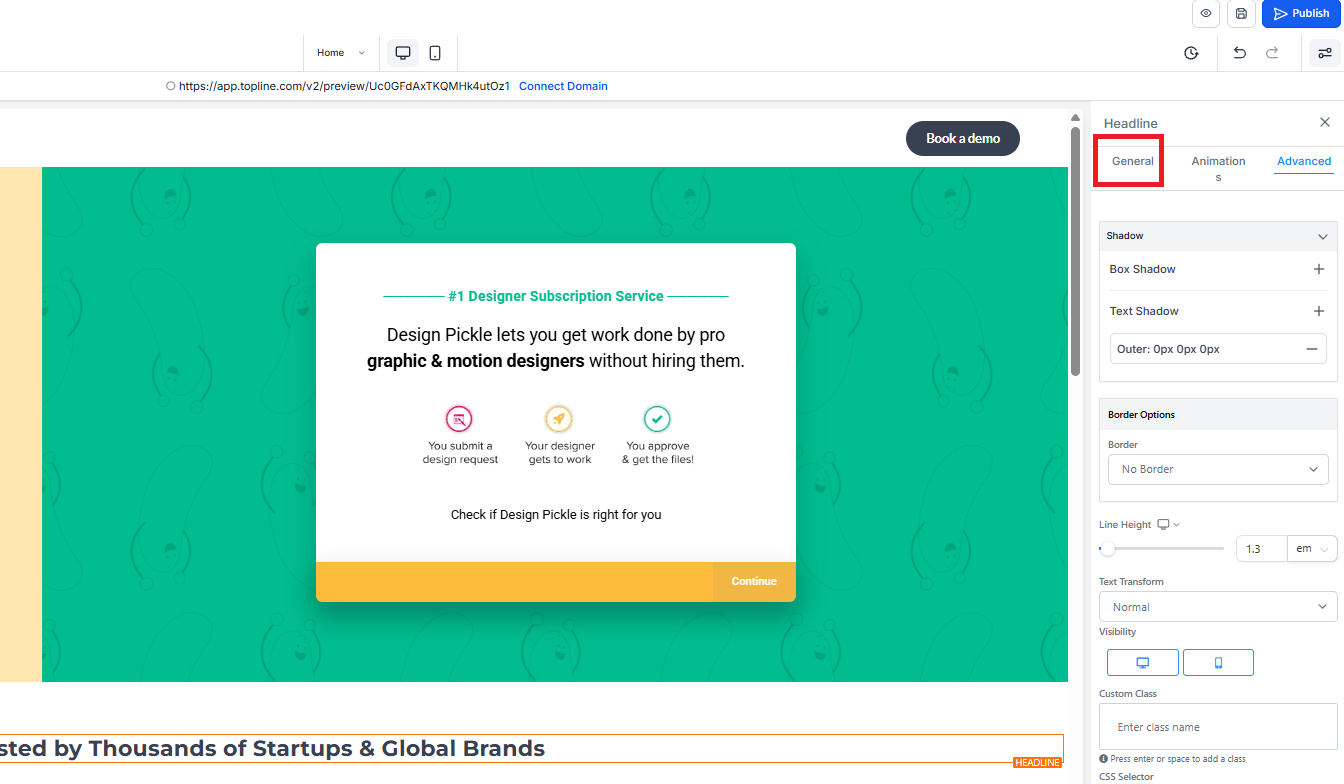Click the Continue button
Screen dimensions: 1344x784
pos(754,581)
